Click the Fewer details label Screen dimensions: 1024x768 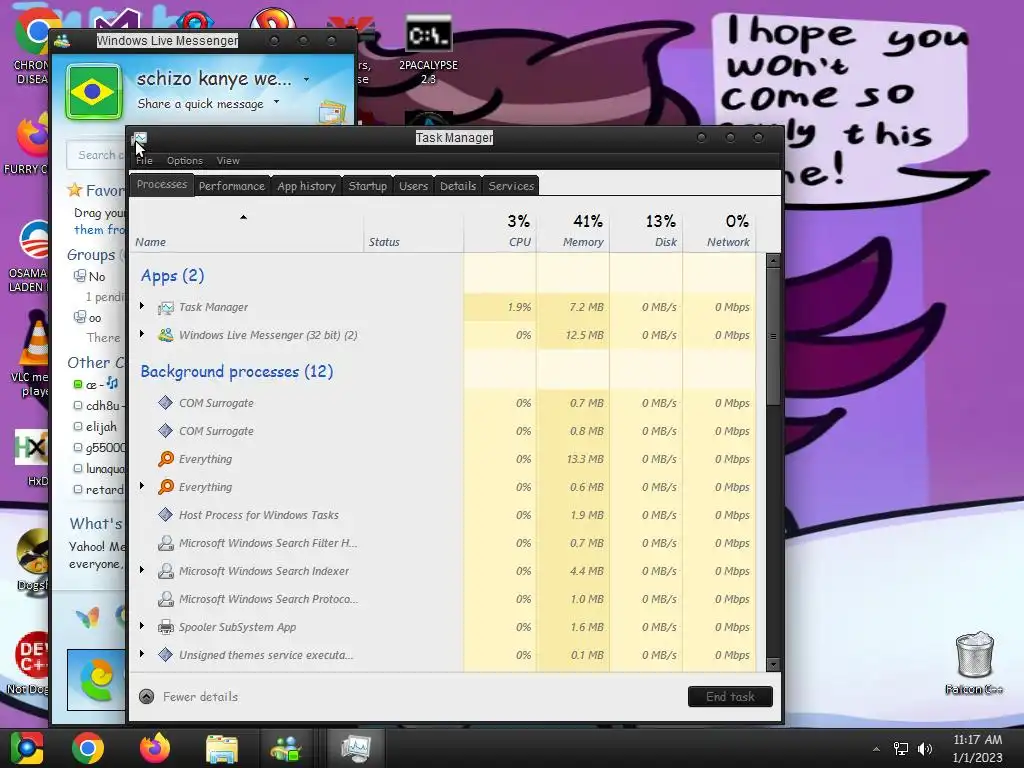point(200,697)
